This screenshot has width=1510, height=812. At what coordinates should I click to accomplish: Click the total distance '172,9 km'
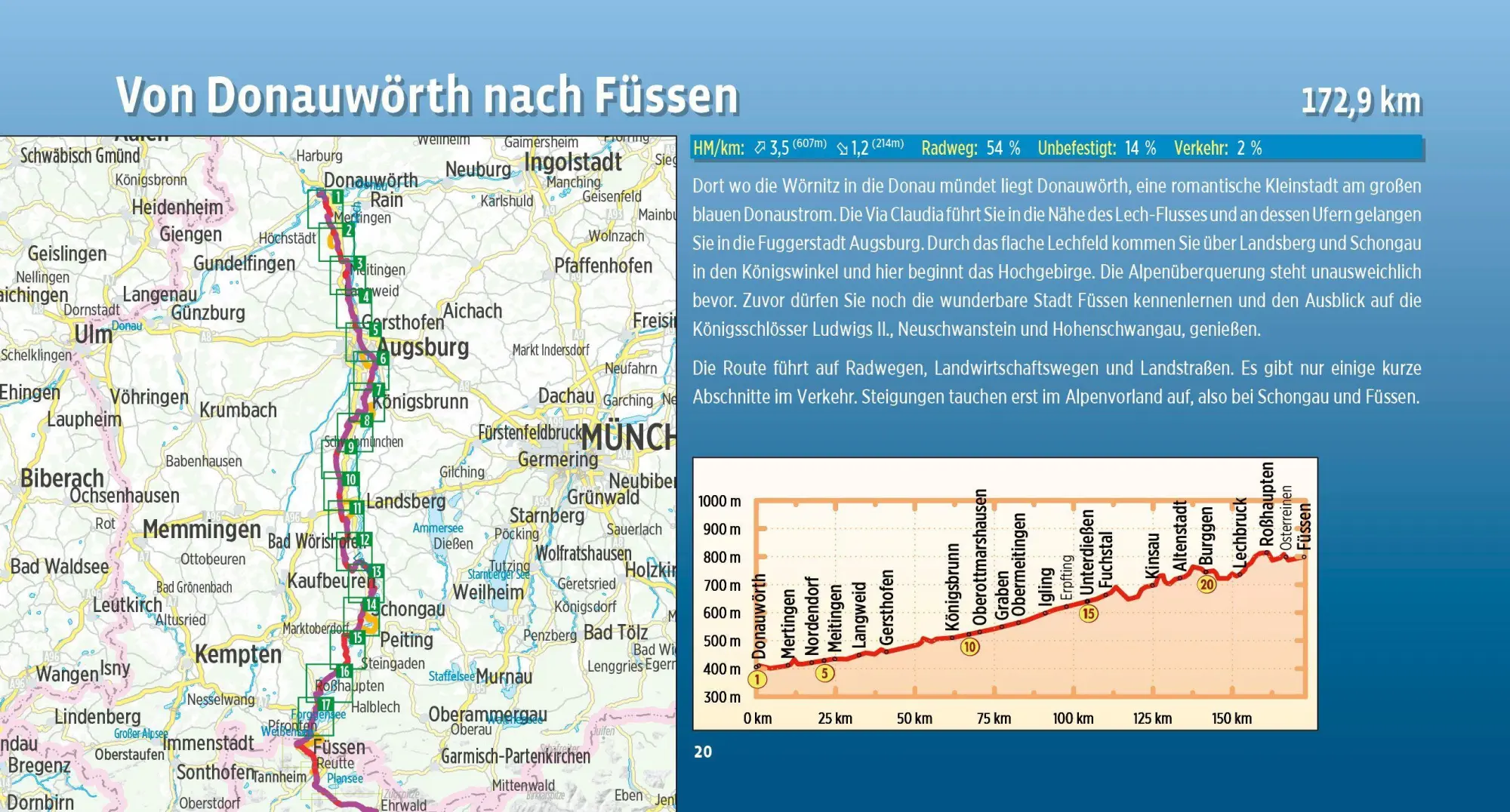pyautogui.click(x=1361, y=100)
